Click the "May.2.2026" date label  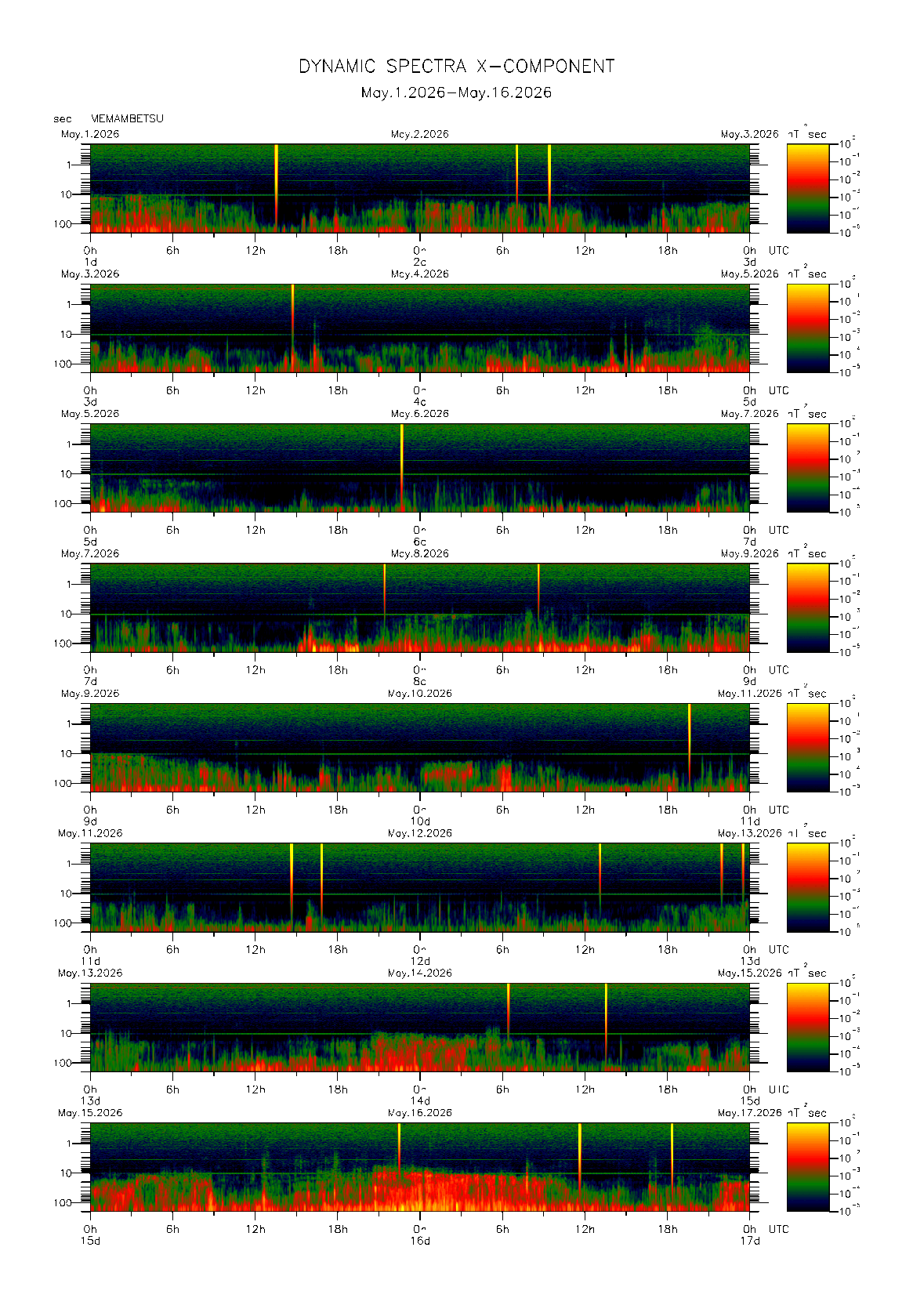pyautogui.click(x=420, y=135)
